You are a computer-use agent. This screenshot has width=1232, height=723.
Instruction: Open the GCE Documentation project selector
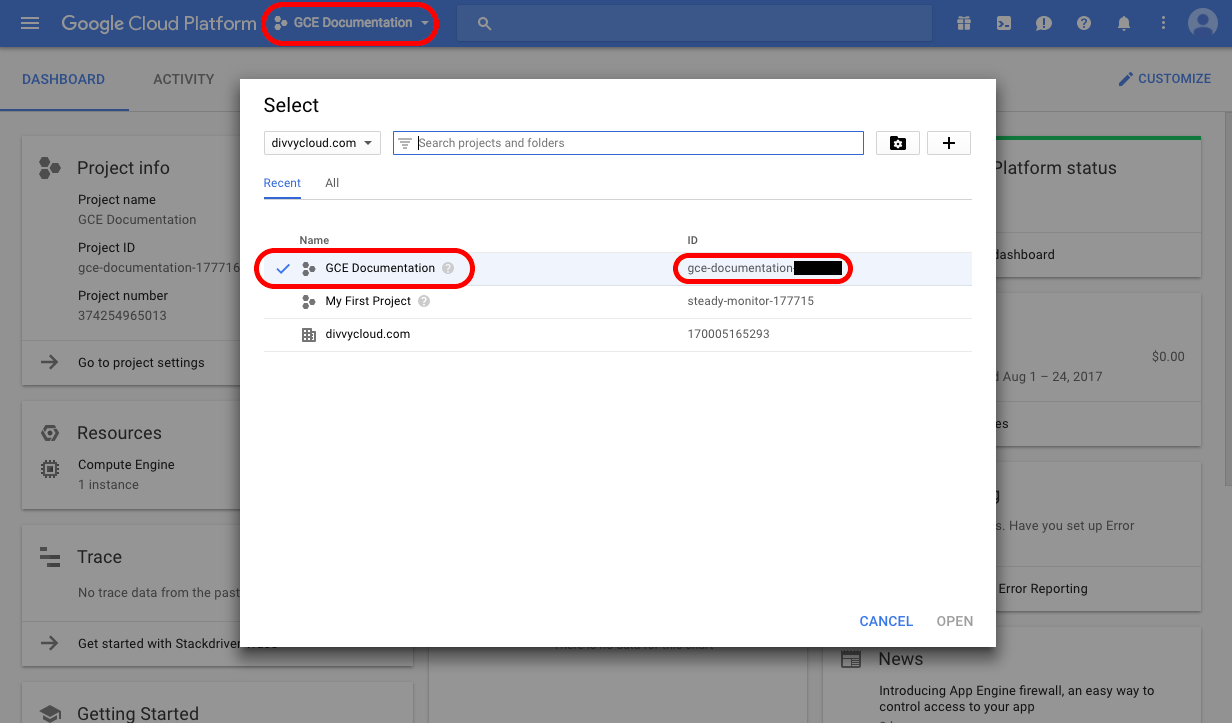pyautogui.click(x=351, y=23)
